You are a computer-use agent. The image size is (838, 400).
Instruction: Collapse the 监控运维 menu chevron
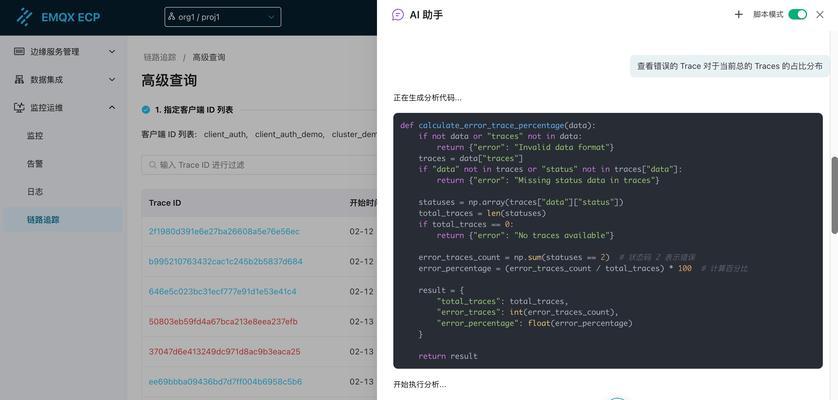(112, 107)
